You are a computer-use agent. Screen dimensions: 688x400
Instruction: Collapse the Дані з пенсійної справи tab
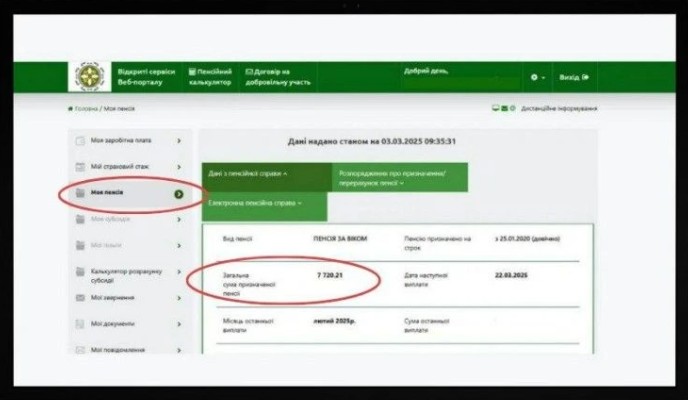pos(248,173)
